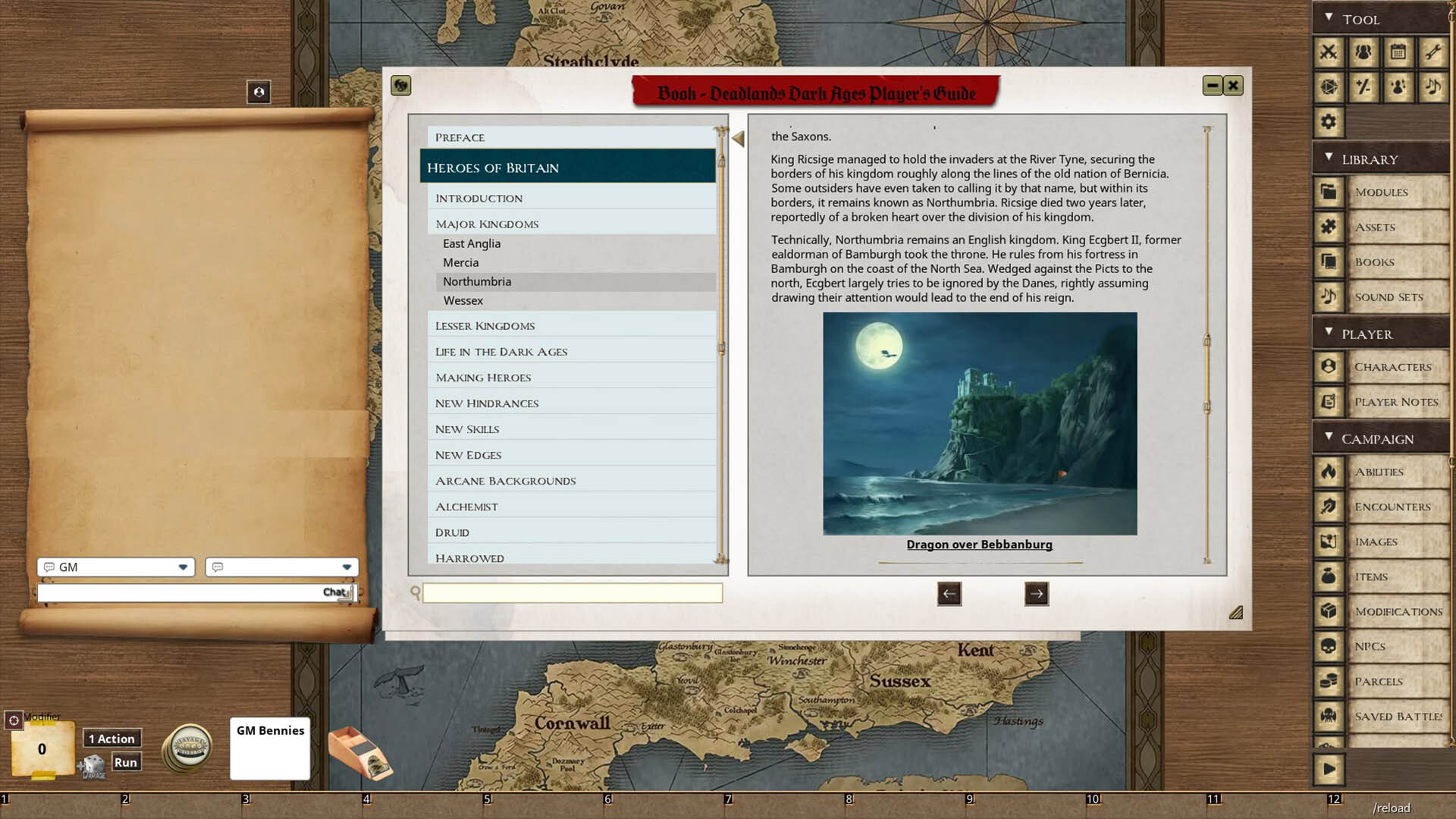
Task: Click the card deck shoe icon
Action: (x=359, y=752)
